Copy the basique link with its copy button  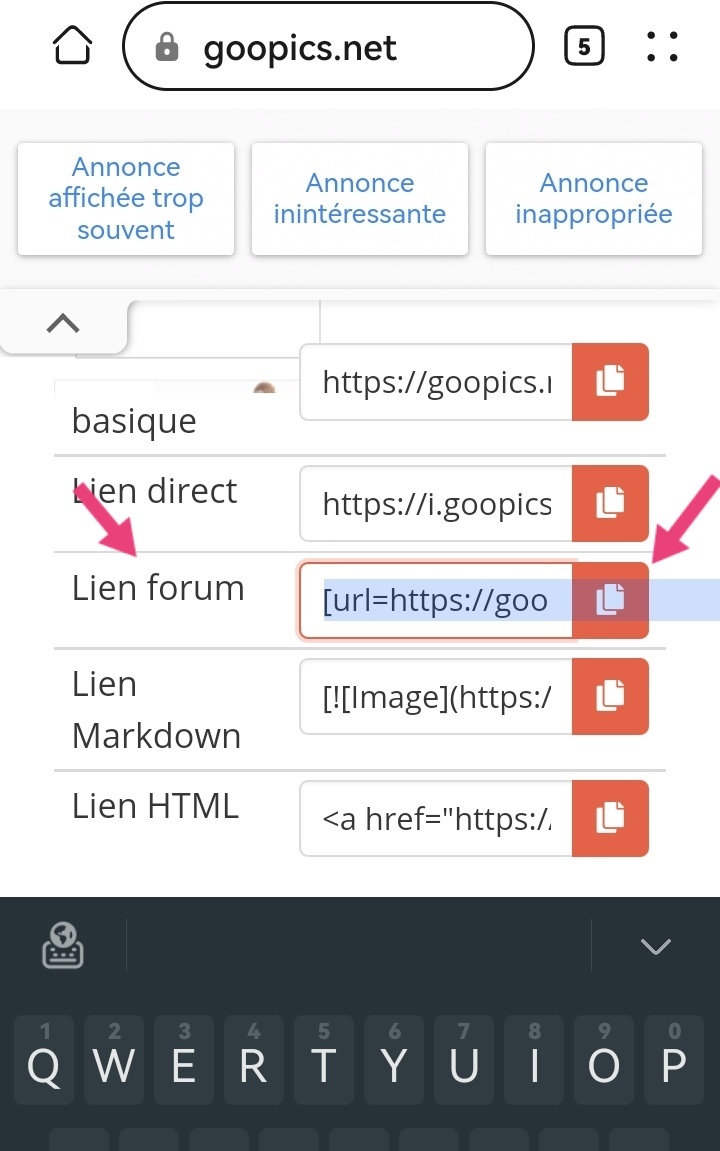[610, 382]
